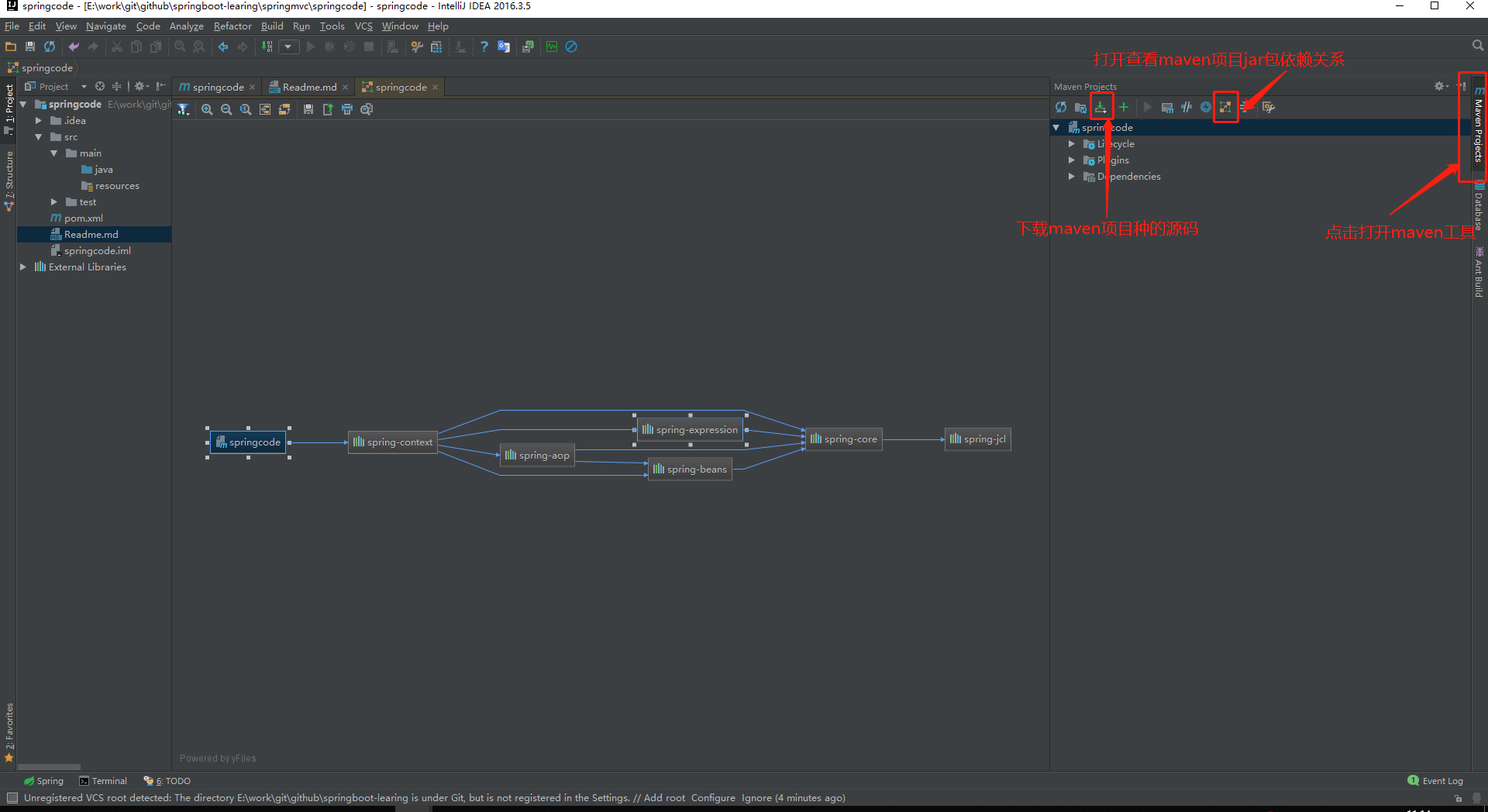Viewport: 1488px width, 812px height.
Task: Toggle Skip Tests mode in Maven panel
Action: [1206, 107]
